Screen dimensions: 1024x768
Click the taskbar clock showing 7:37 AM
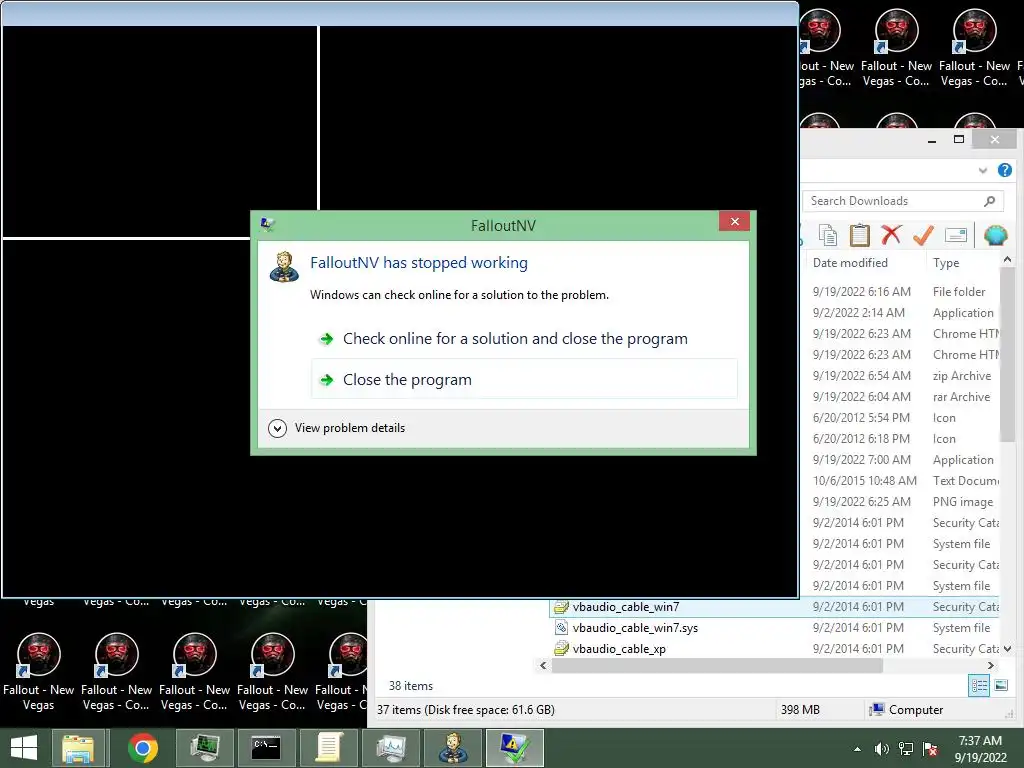pyautogui.click(x=980, y=749)
